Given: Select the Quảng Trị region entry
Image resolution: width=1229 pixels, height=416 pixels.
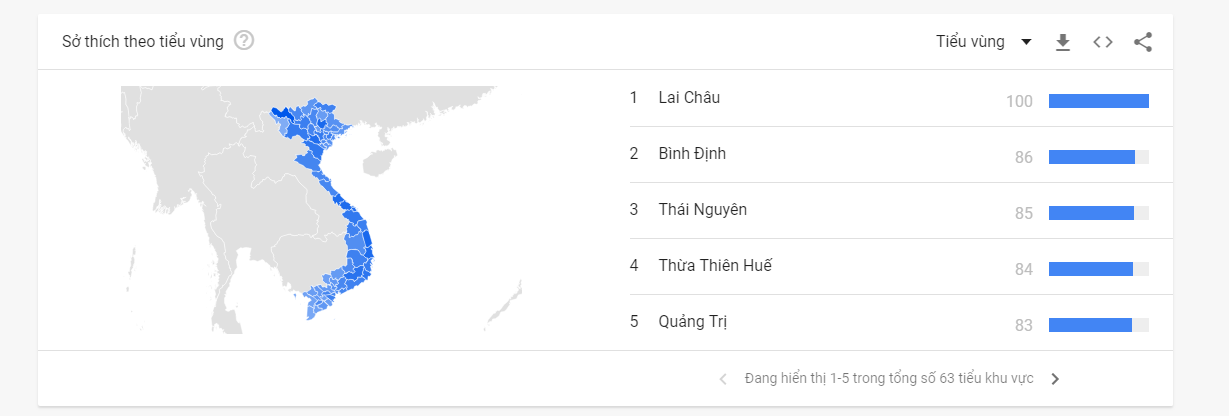Looking at the screenshot, I should (x=889, y=322).
